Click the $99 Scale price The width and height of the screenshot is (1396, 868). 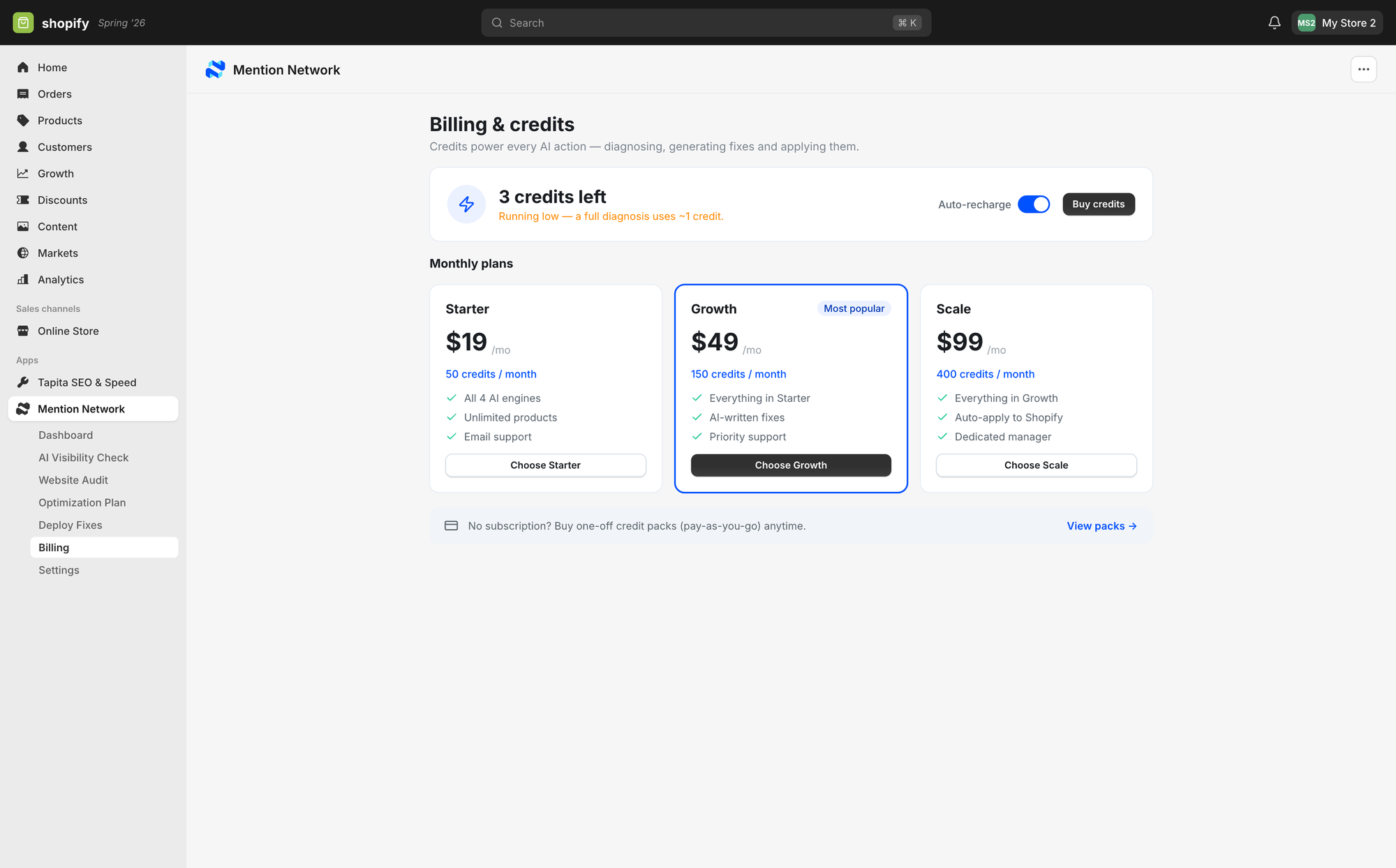tap(959, 342)
